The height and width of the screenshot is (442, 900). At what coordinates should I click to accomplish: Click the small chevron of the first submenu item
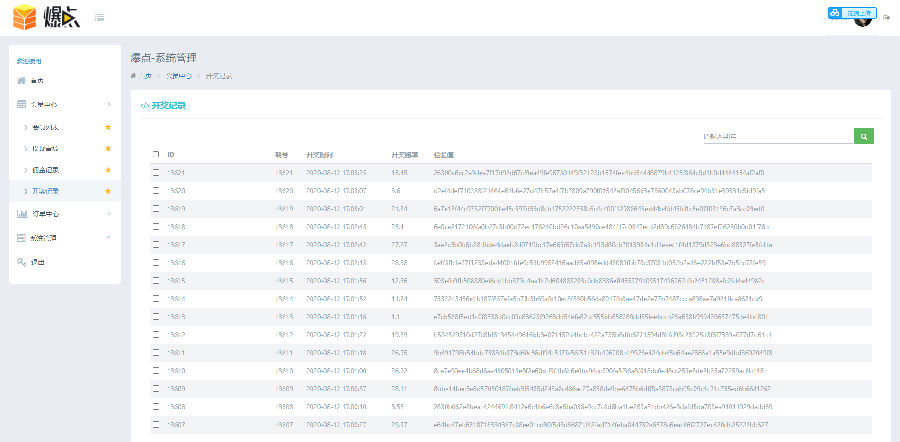[x=26, y=127]
